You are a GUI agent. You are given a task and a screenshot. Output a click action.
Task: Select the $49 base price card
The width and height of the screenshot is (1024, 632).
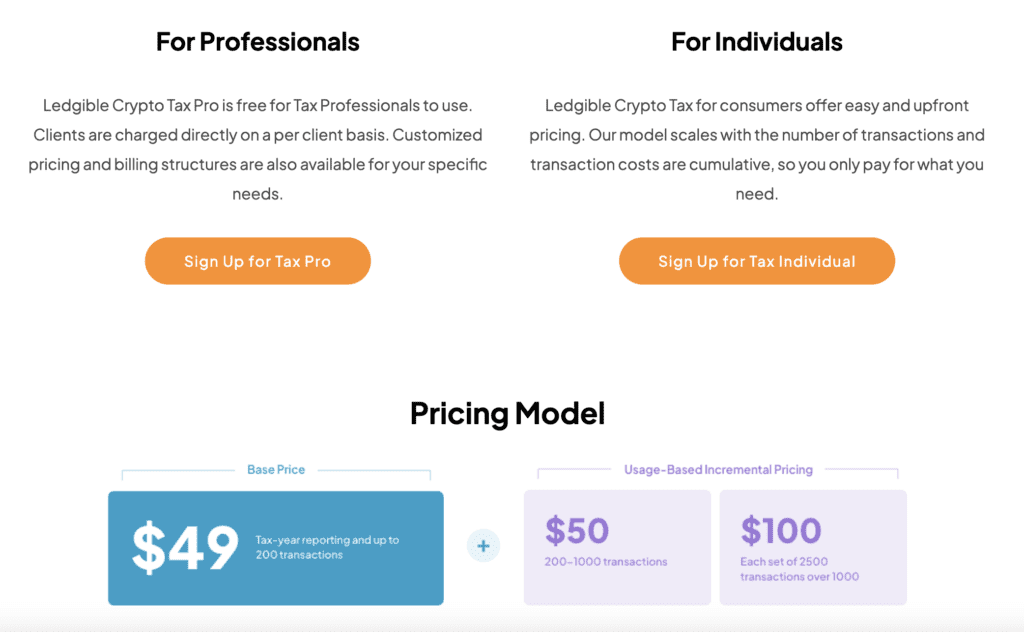pyautogui.click(x=276, y=548)
